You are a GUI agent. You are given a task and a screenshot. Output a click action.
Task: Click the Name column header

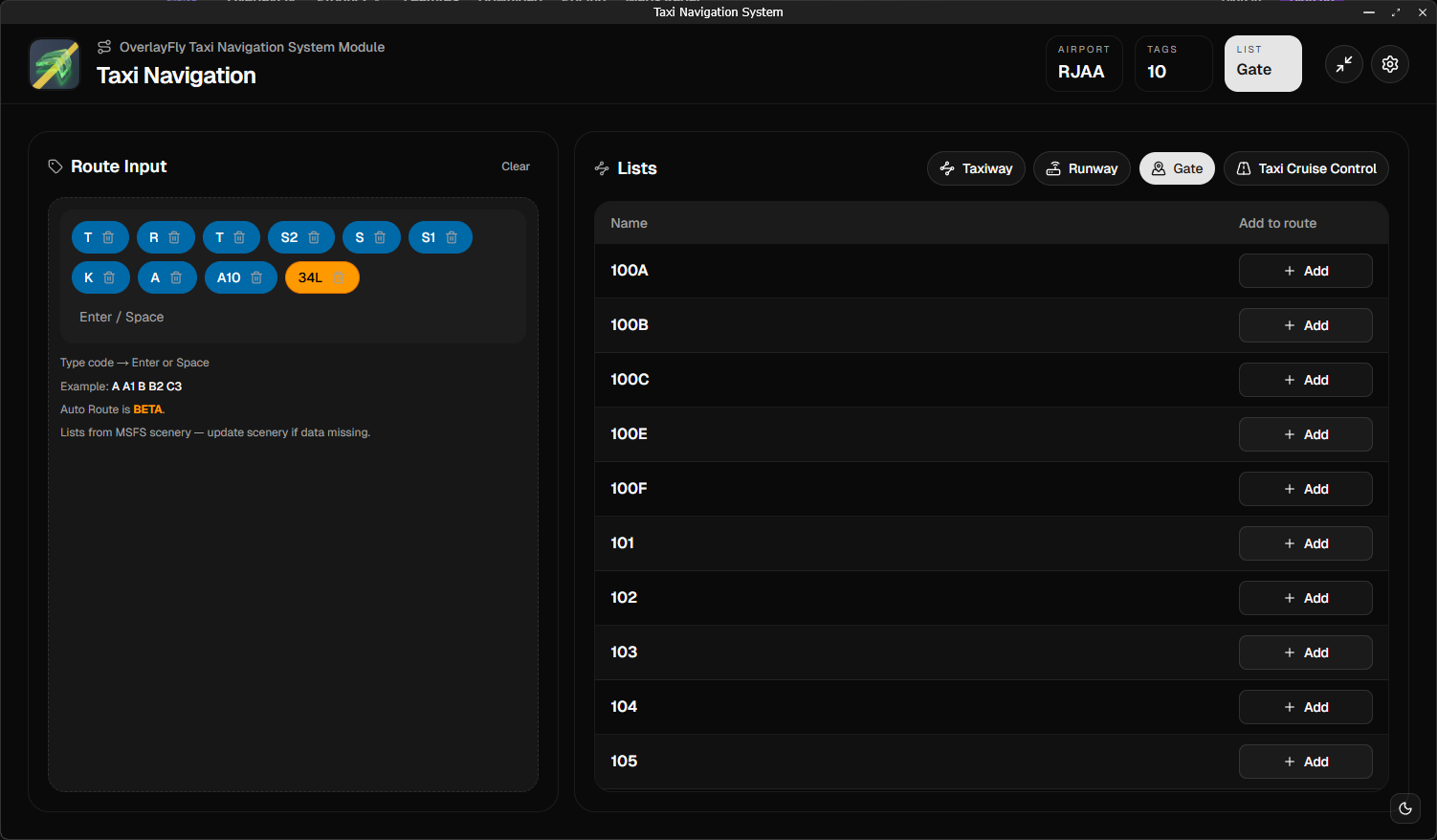[629, 223]
